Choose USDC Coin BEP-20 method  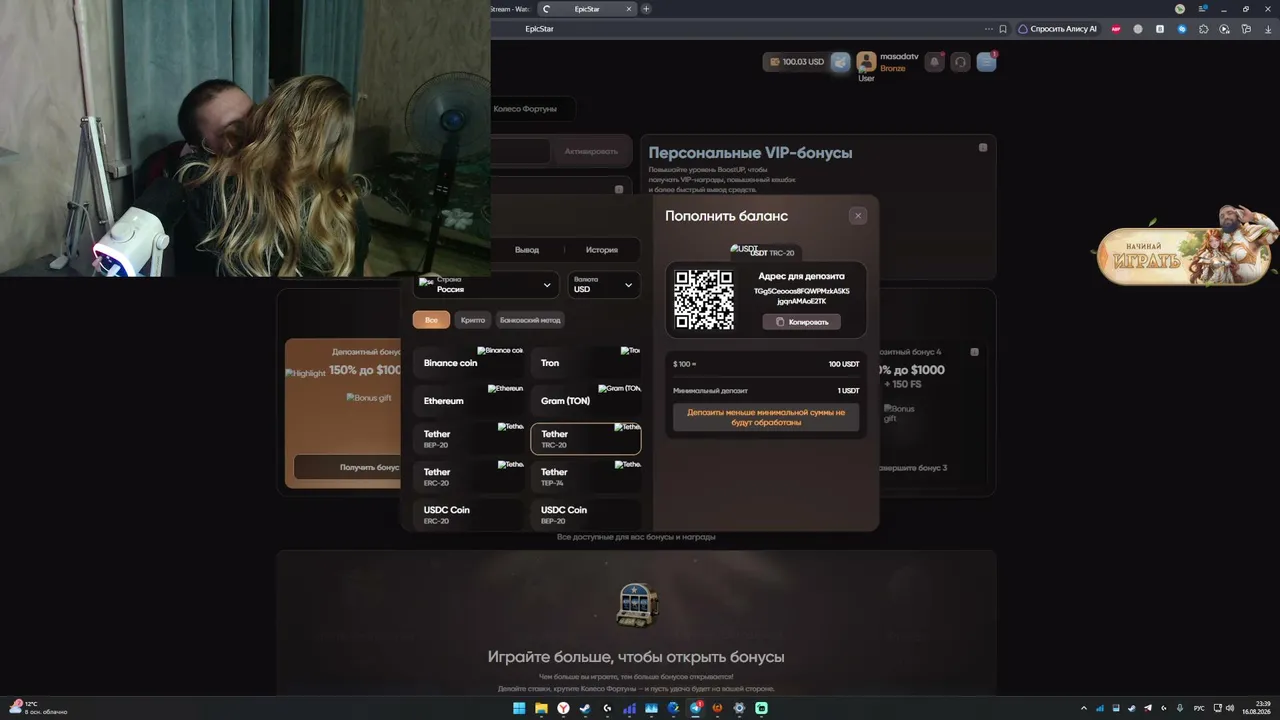[585, 514]
